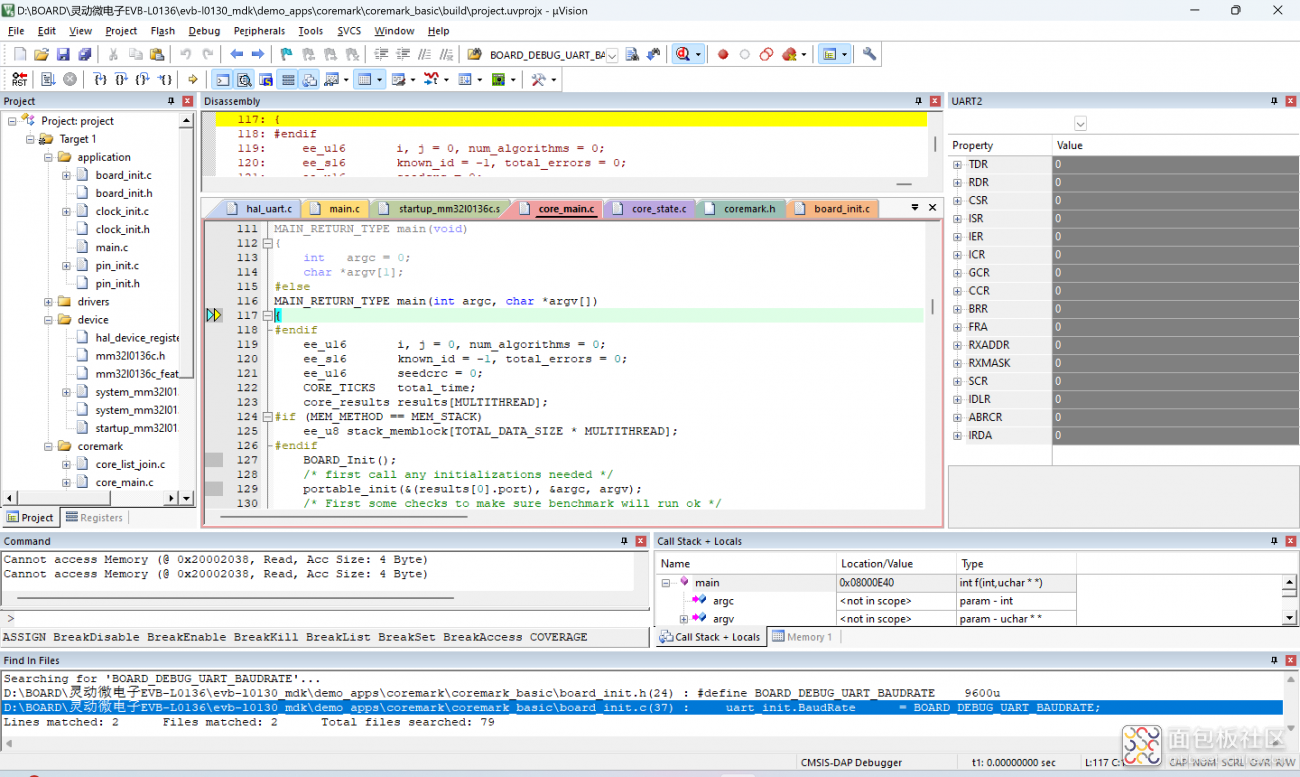Image resolution: width=1300 pixels, height=777 pixels.
Task: Click the editor tab list dropdown arrow
Action: 914,207
